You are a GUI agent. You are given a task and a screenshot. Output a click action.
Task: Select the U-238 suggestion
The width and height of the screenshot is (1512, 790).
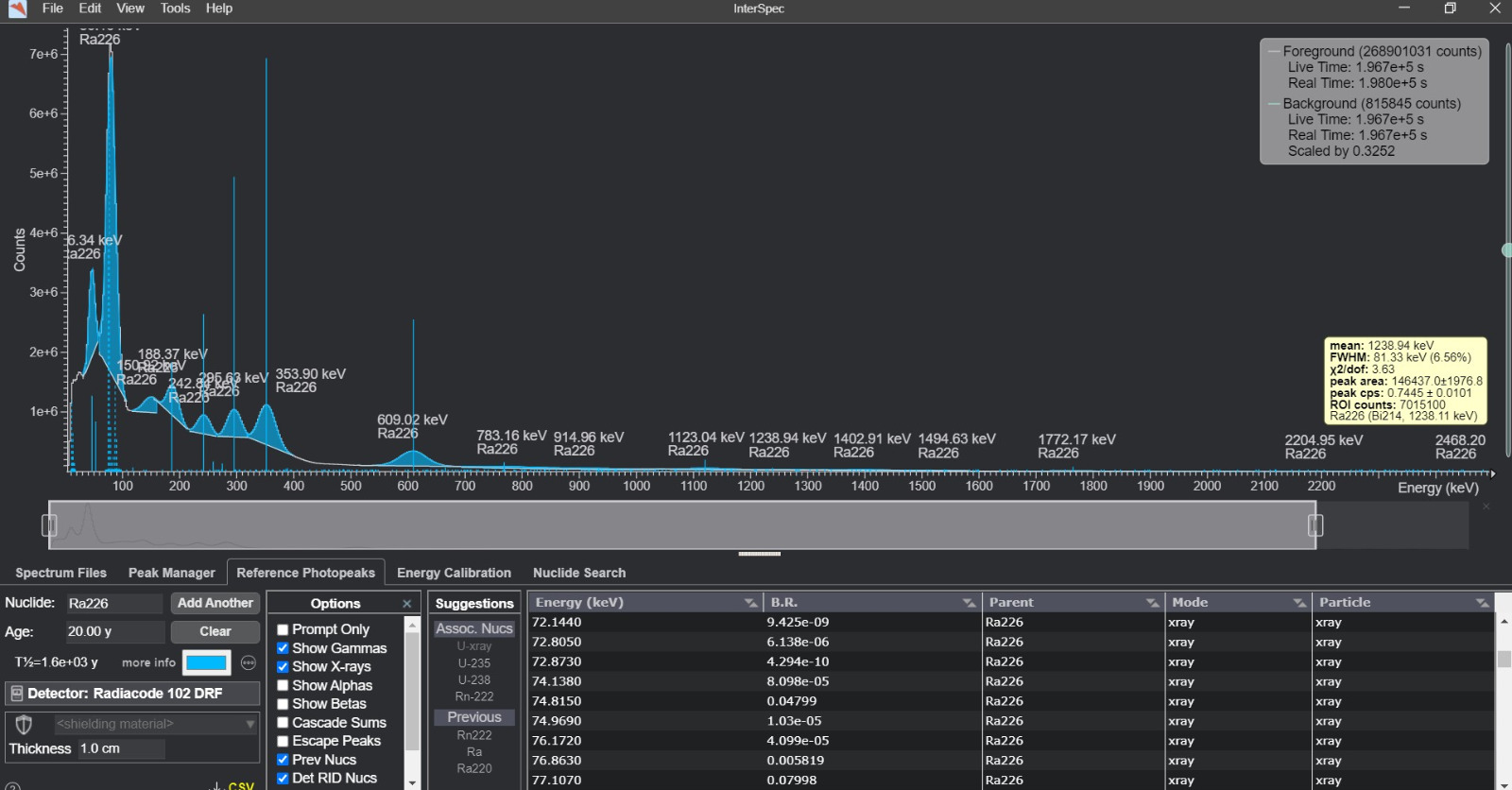click(474, 680)
